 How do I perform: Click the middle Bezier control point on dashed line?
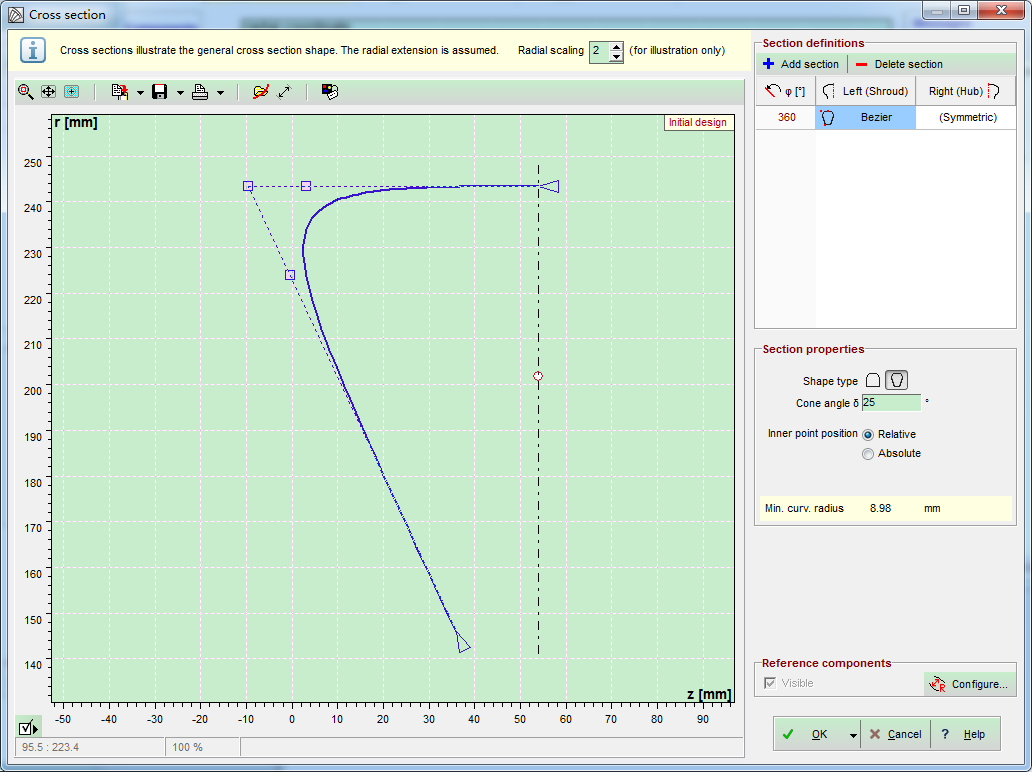[x=290, y=275]
